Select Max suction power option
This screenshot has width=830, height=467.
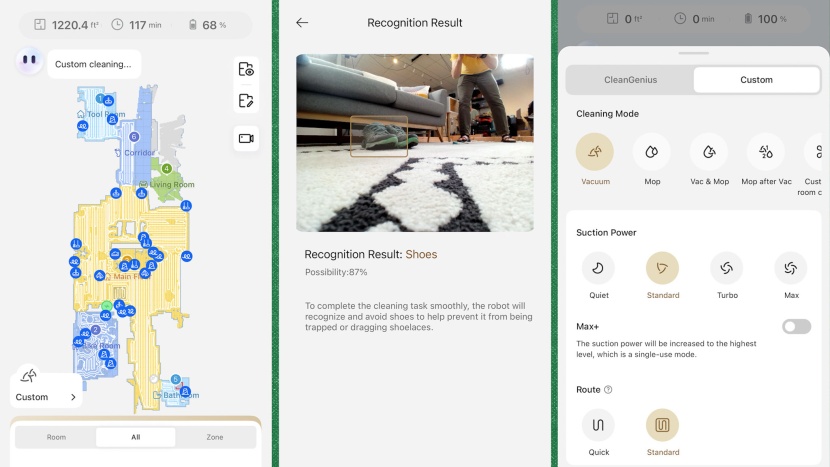click(x=790, y=268)
